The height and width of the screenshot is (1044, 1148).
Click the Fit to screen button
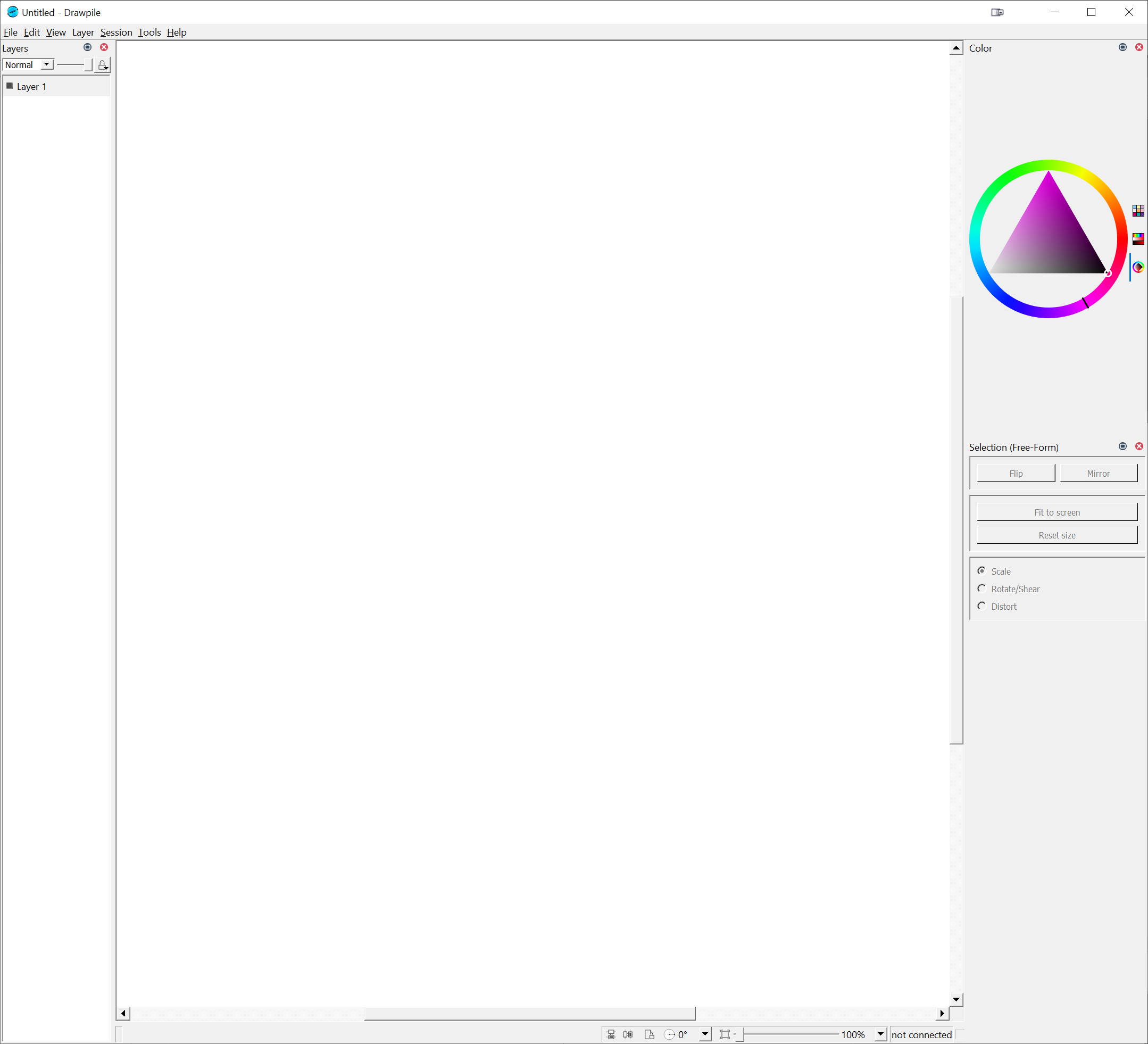coord(1057,512)
